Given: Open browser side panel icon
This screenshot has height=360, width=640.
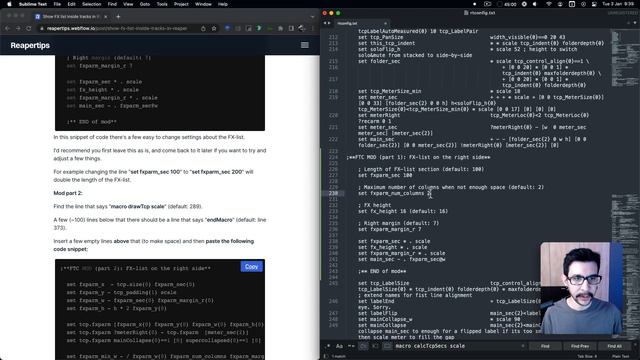Looking at the screenshot, I should [x=291, y=28].
